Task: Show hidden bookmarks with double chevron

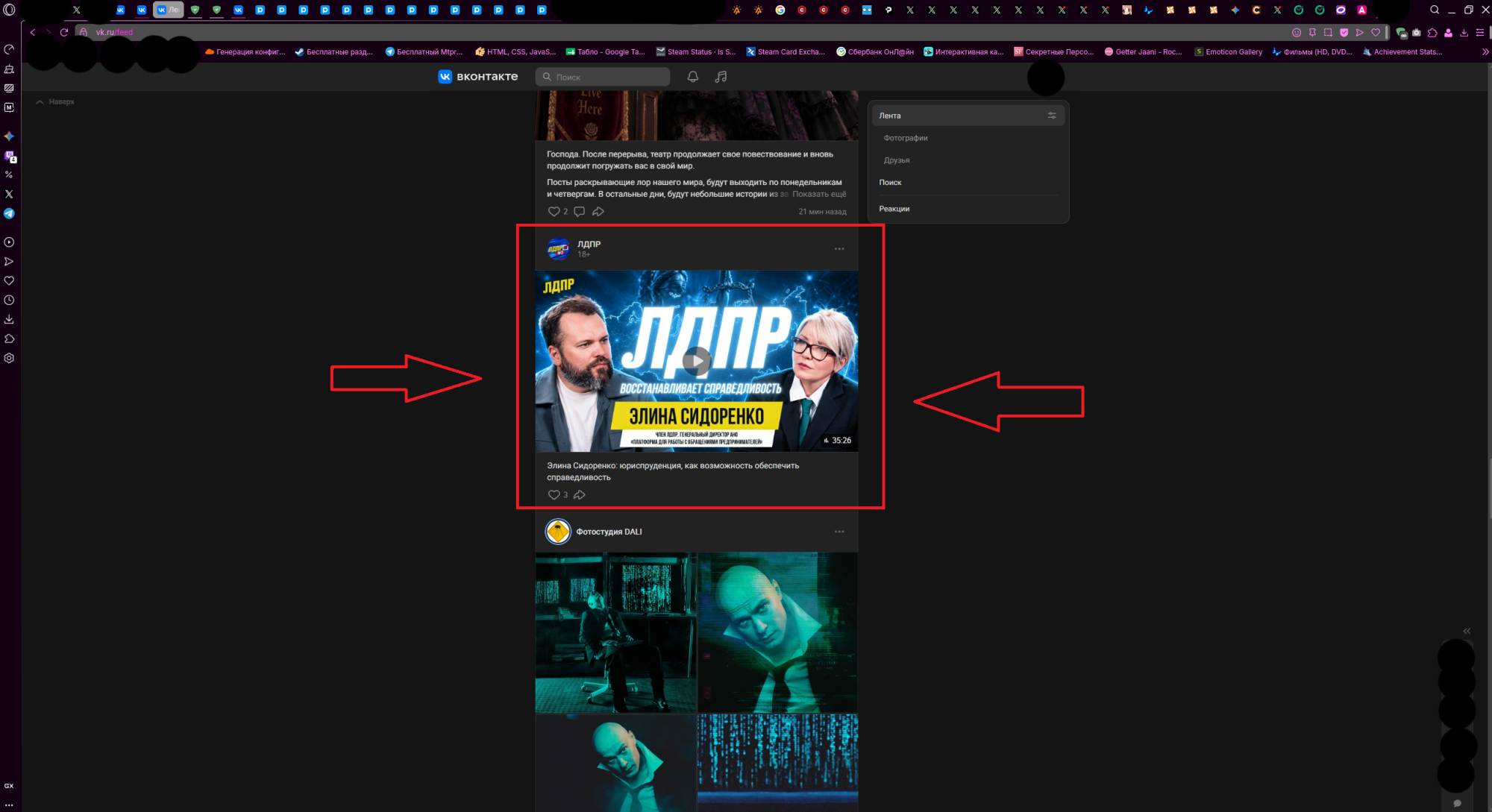Action: pyautogui.click(x=1485, y=52)
